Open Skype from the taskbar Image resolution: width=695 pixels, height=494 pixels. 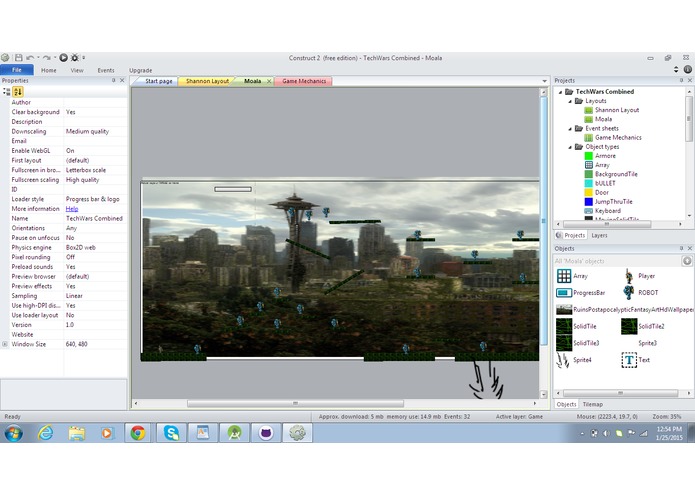(171, 432)
